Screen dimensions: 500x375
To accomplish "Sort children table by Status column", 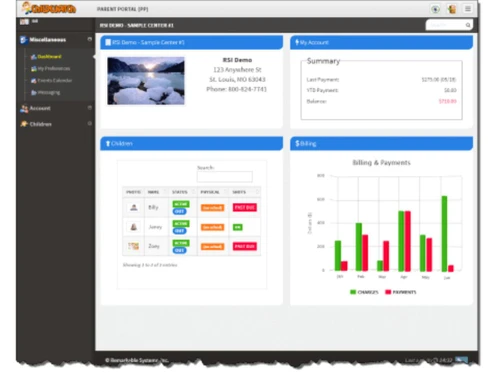I will [x=183, y=192].
